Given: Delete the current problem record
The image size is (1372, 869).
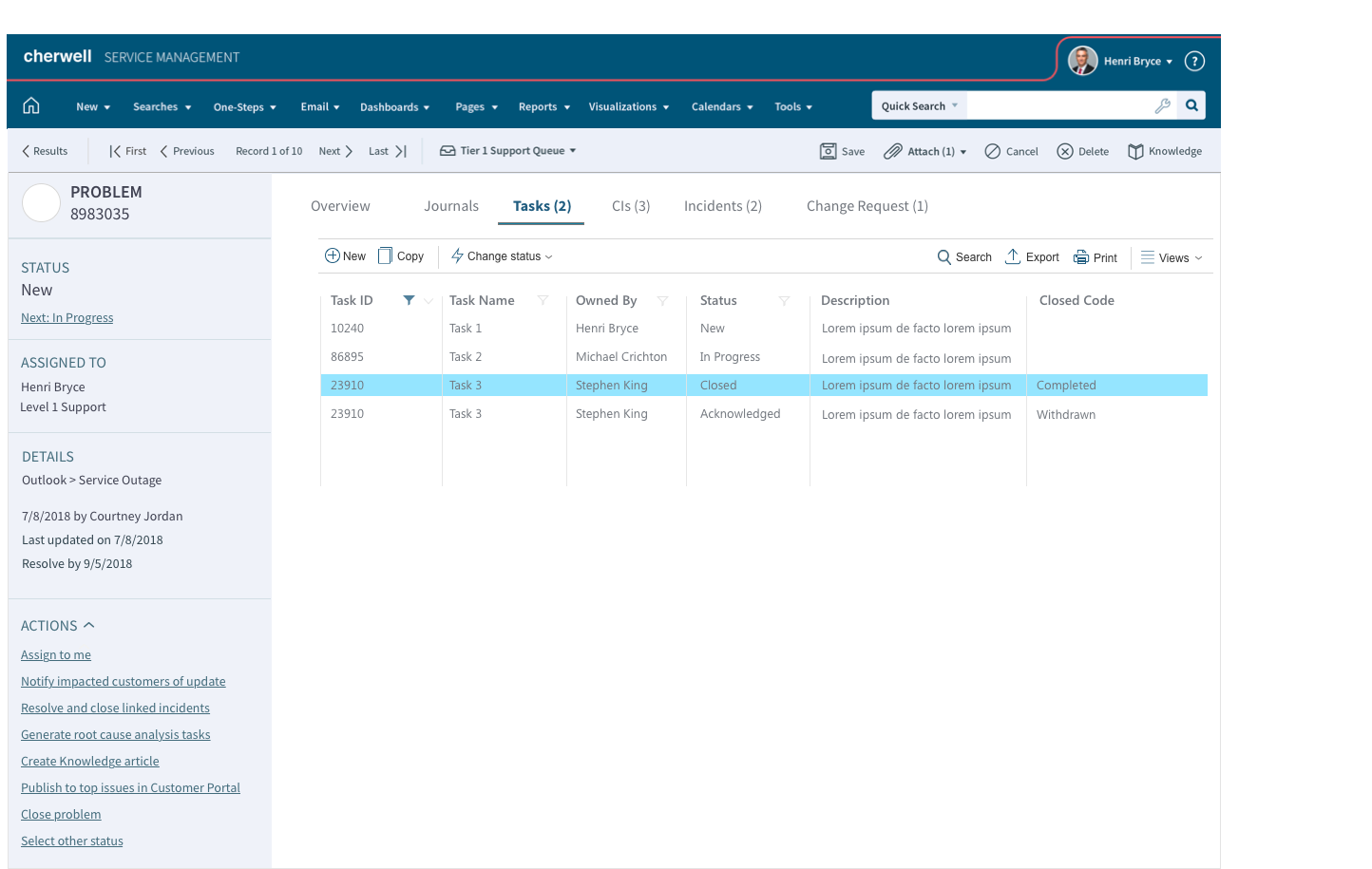Looking at the screenshot, I should (1065, 151).
